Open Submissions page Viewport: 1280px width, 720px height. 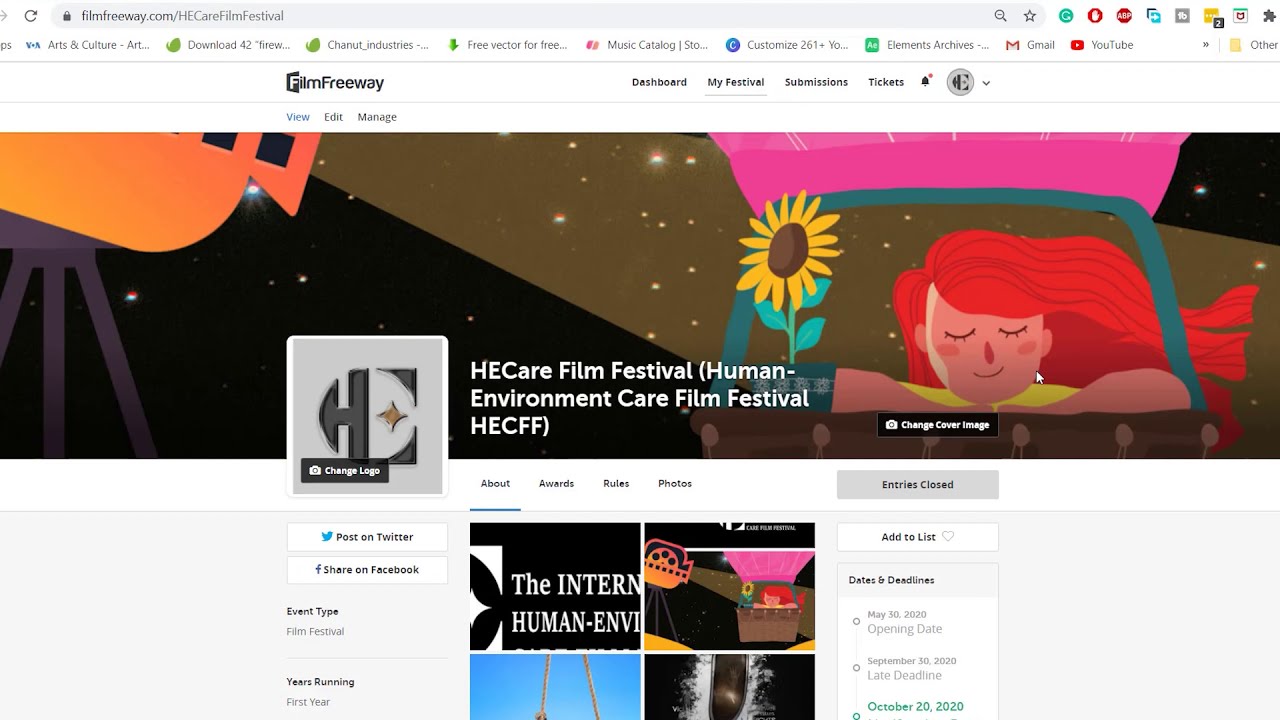[x=816, y=82]
